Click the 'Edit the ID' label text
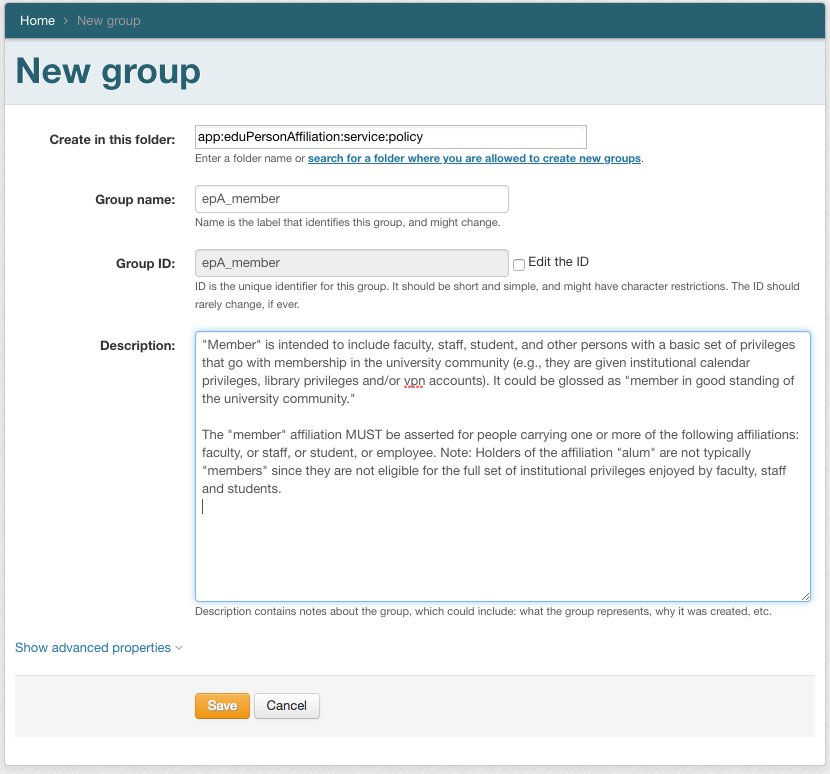This screenshot has height=774, width=830. 558,262
